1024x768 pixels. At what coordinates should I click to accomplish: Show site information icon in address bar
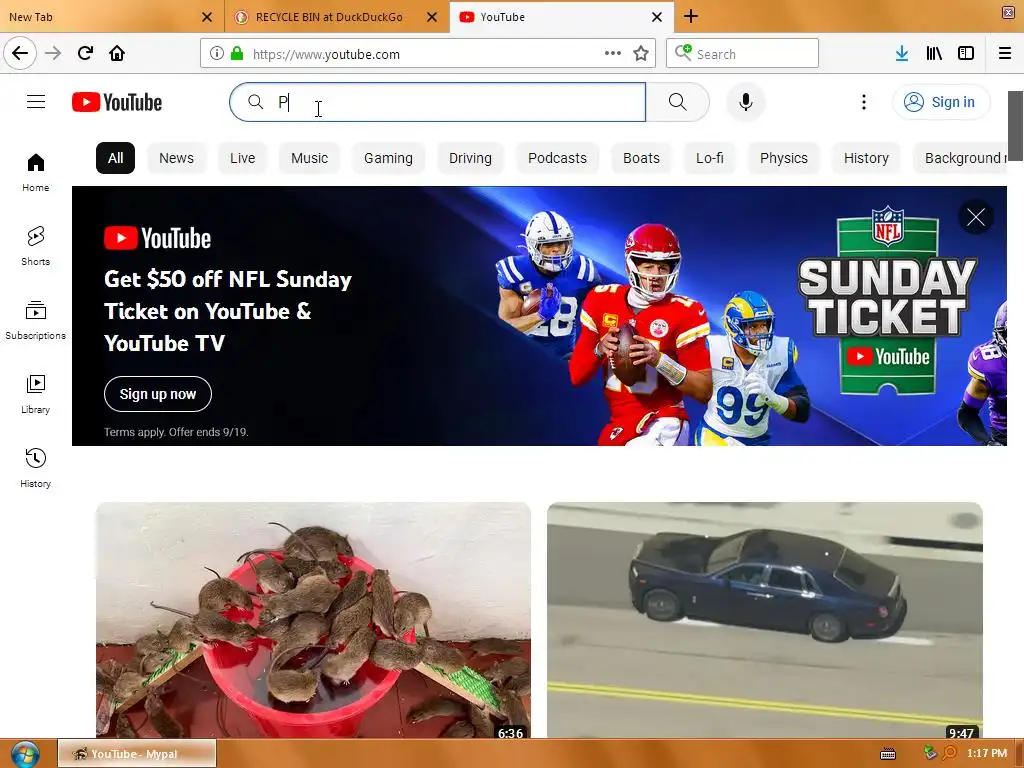tap(217, 54)
